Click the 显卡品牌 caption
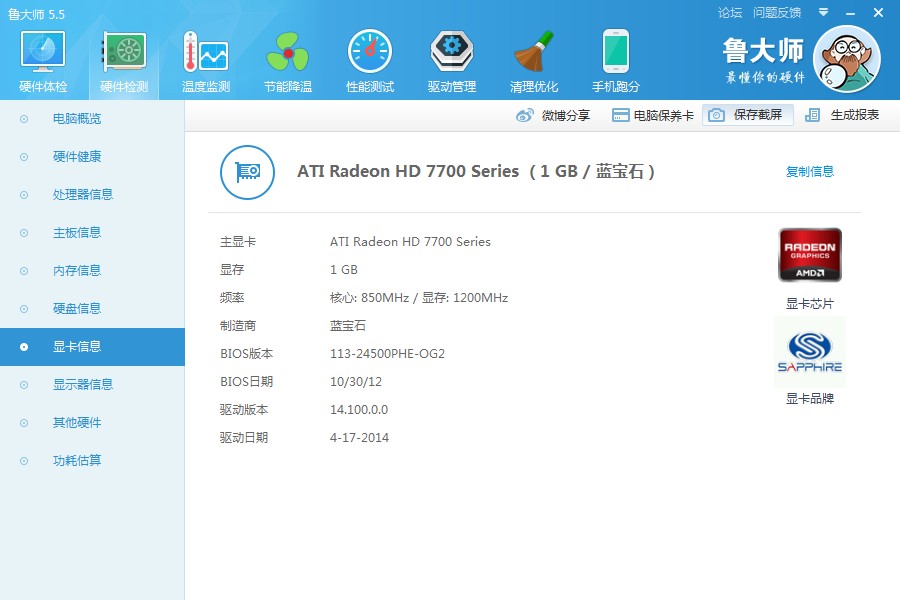 pos(809,398)
